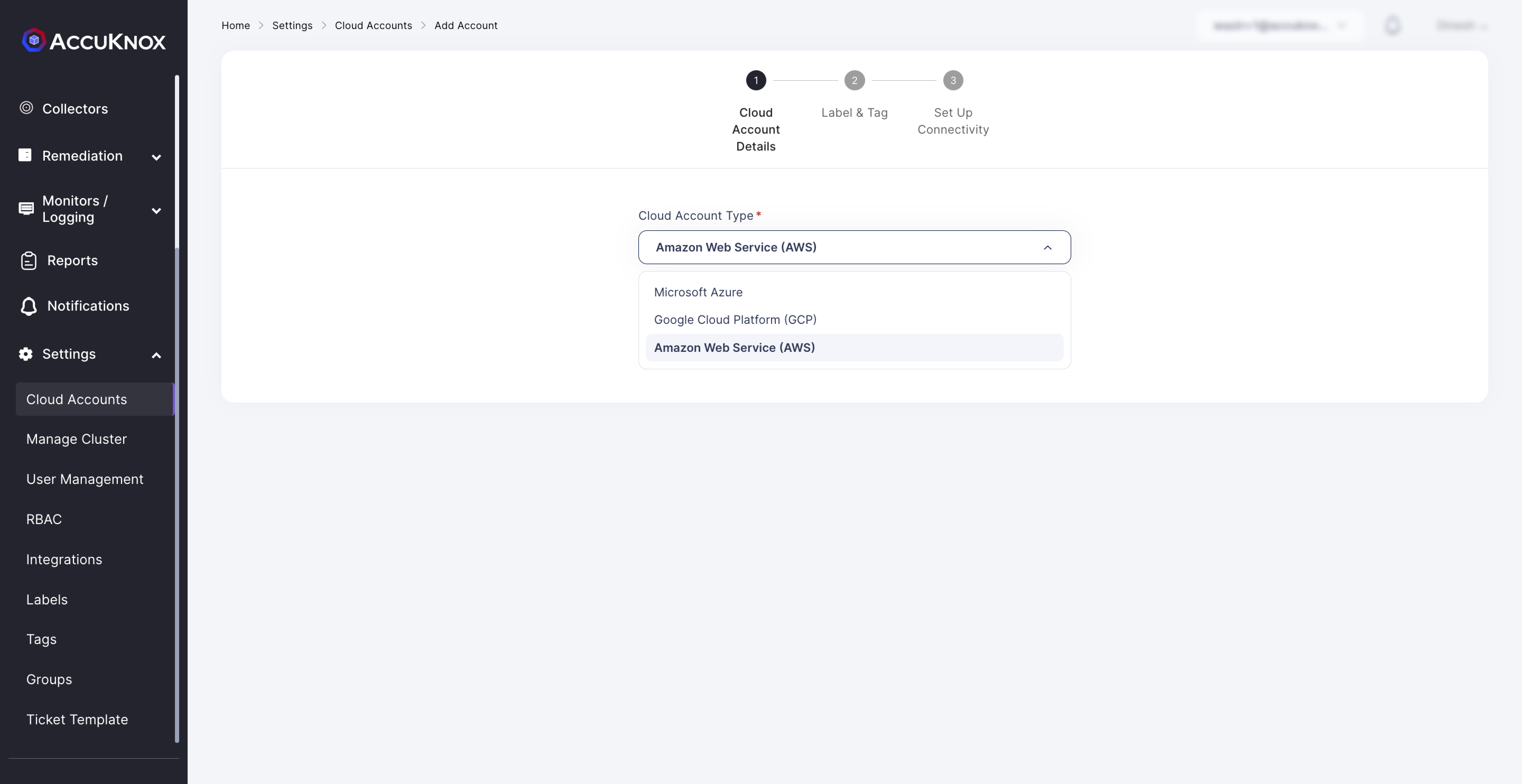Expand the Remediation menu chevron
The image size is (1522, 784).
point(157,157)
